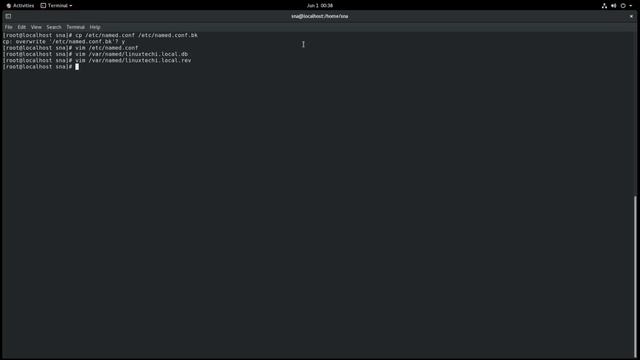Image resolution: width=640 pixels, height=360 pixels.
Task: Open the Help menu
Action: tap(95, 27)
